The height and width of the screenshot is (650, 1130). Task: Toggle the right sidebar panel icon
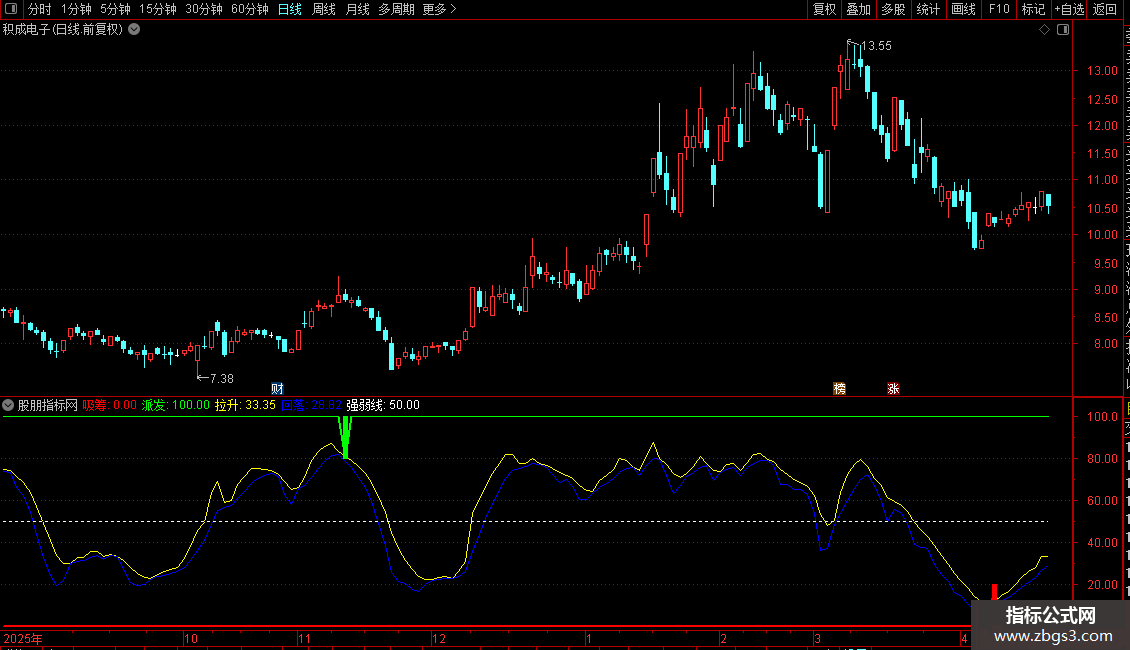pos(1063,30)
